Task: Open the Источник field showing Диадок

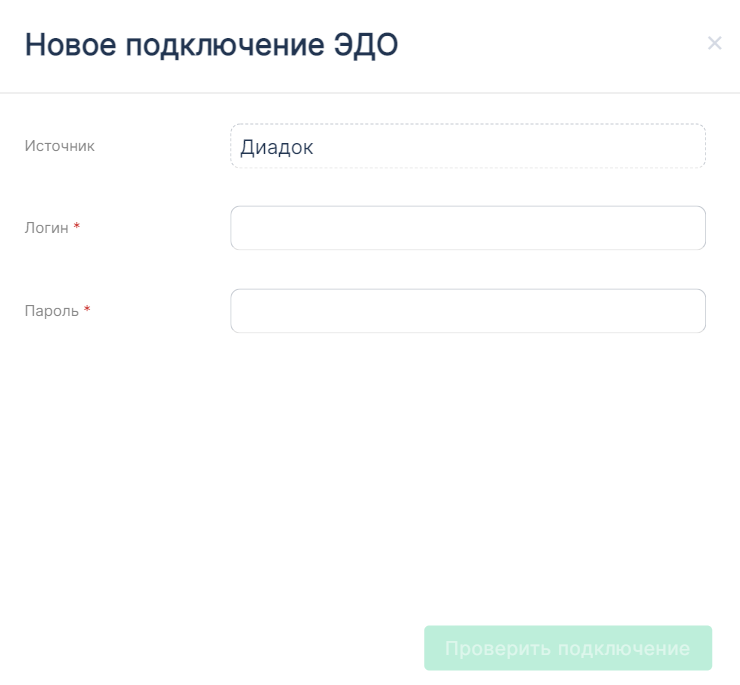Action: pos(468,146)
